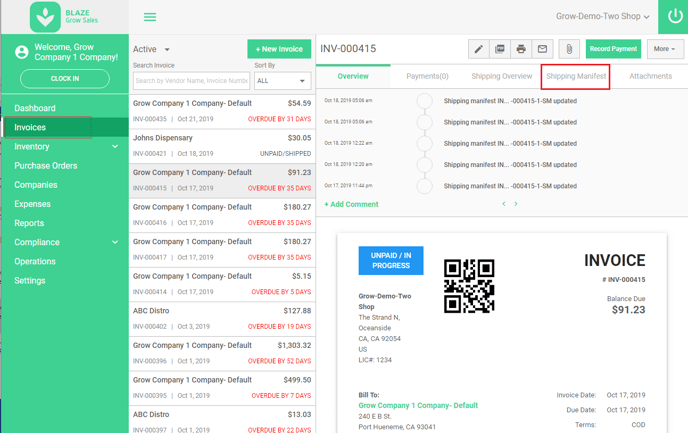688x433 pixels.
Task: Click the power logout icon
Action: pyautogui.click(x=674, y=17)
